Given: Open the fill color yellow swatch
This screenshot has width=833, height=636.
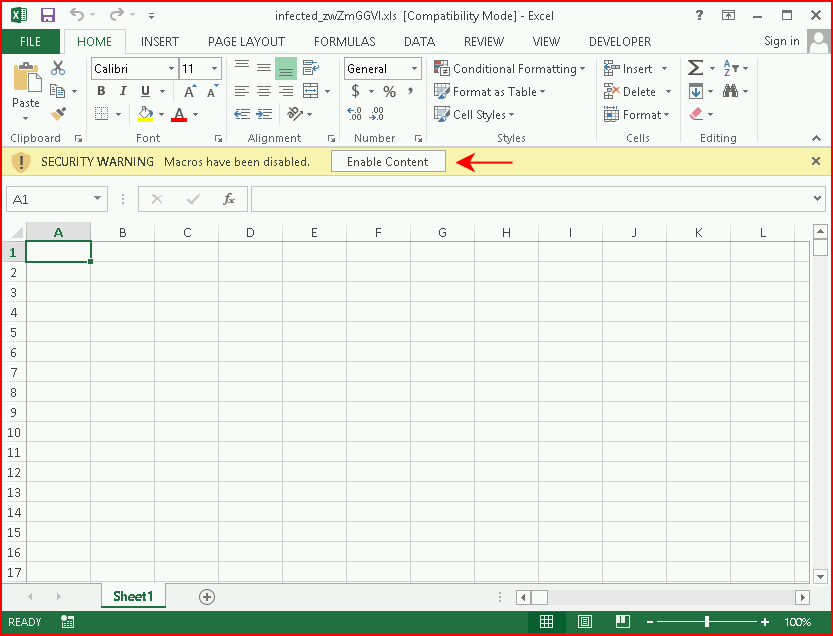Looking at the screenshot, I should [x=145, y=114].
